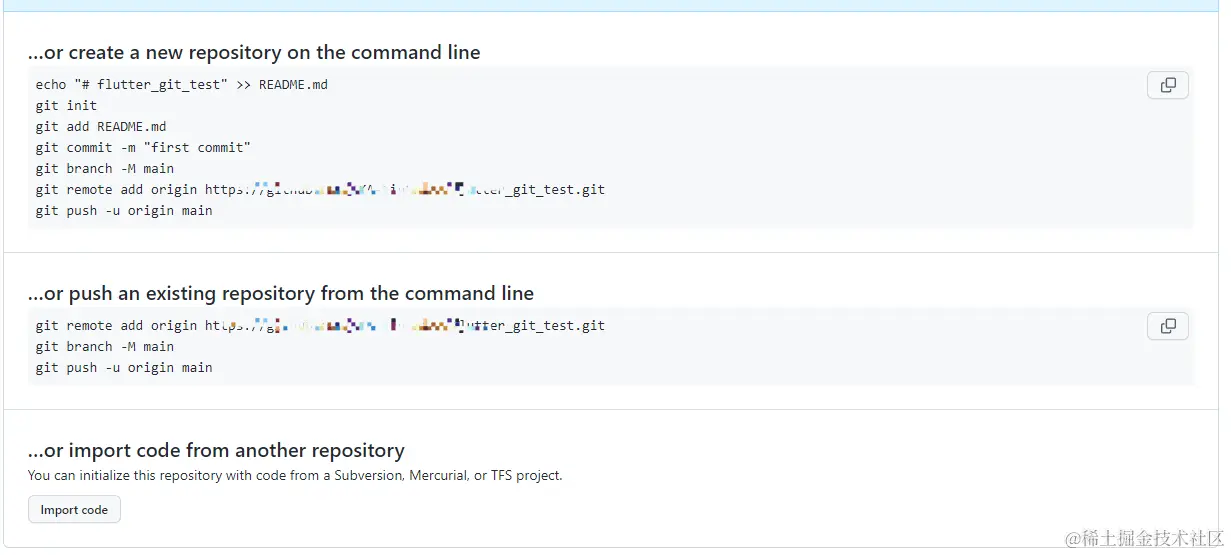This screenshot has width=1231, height=555.
Task: Click the git add README.md line
Action: click(101, 127)
